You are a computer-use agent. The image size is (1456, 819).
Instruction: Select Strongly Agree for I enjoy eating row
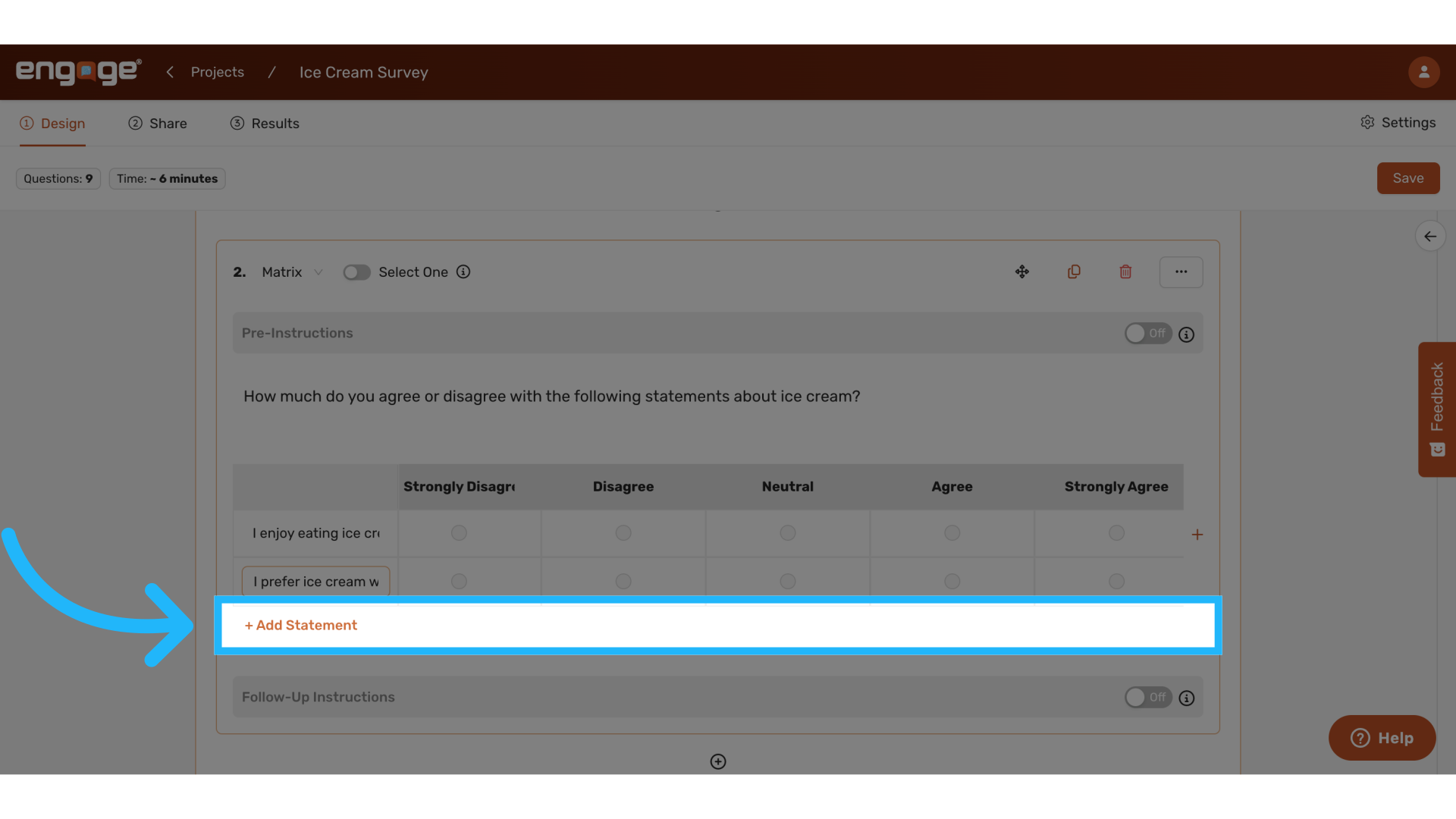pyautogui.click(x=1116, y=533)
